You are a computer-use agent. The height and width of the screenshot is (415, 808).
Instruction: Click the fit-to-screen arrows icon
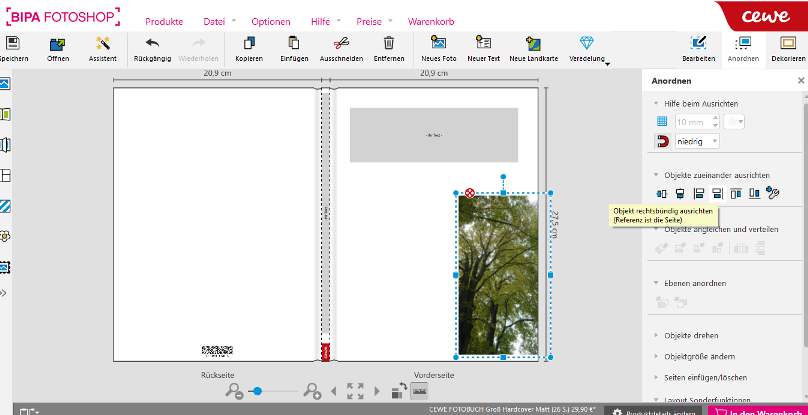355,391
